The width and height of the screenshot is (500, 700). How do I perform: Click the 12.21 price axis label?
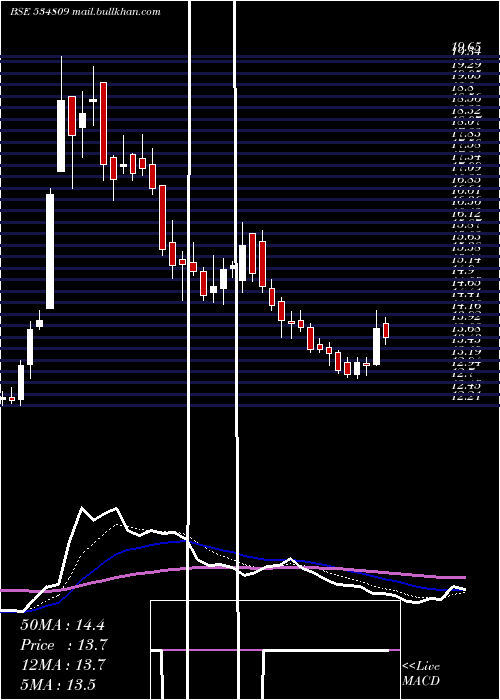[x=467, y=397]
